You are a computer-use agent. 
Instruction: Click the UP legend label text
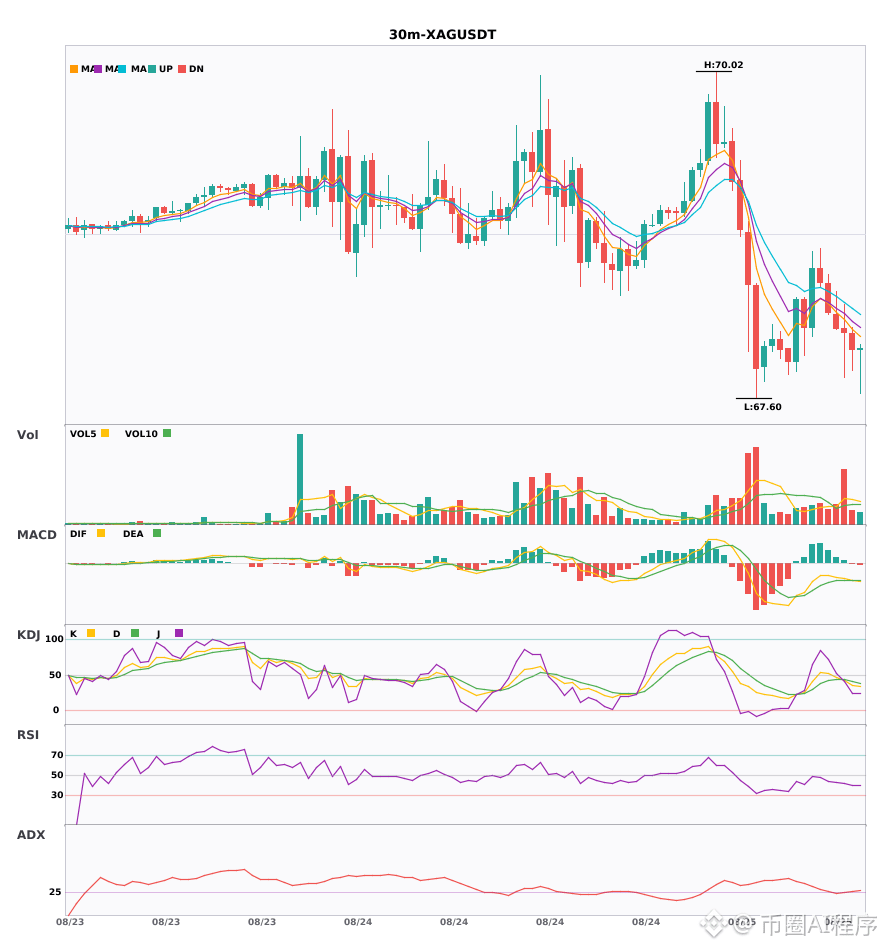(166, 69)
